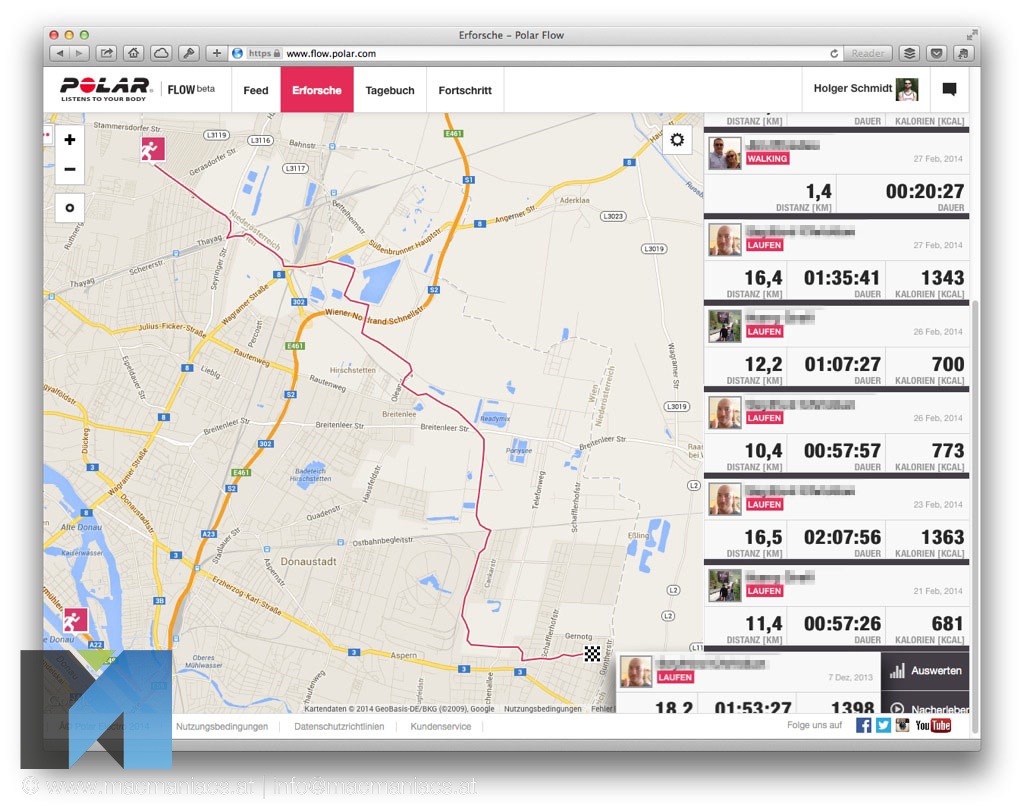Viewport: 1024px width, 811px height.
Task: Select 11,4 km Laufen session
Action: (x=837, y=606)
